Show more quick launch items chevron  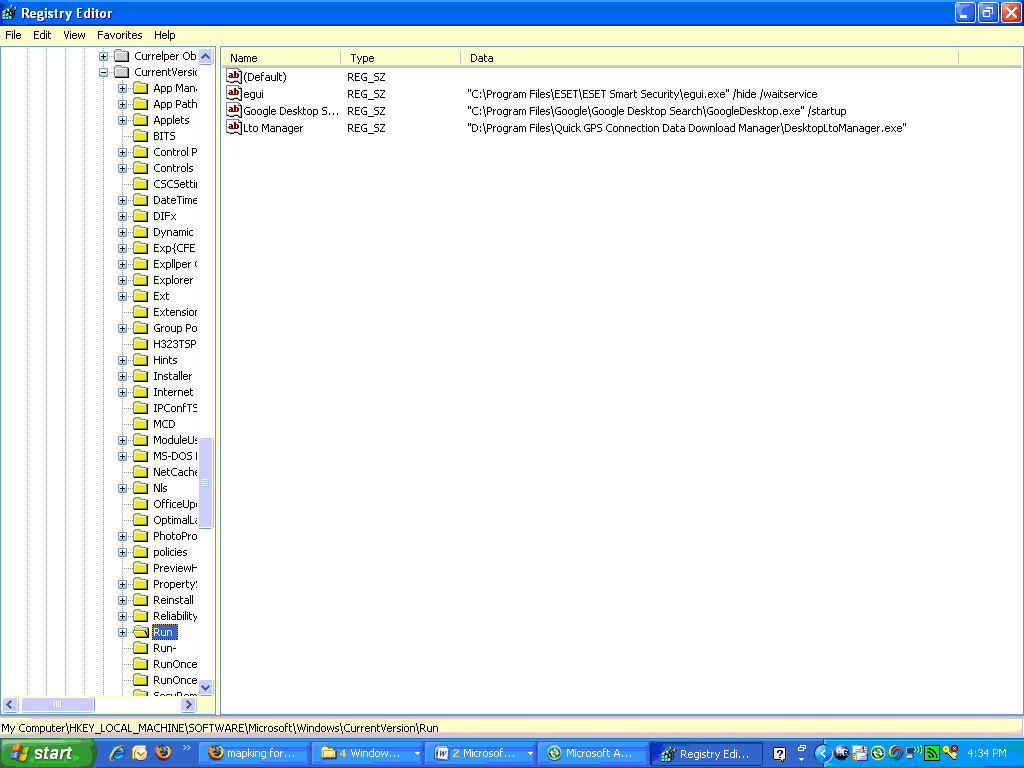186,748
